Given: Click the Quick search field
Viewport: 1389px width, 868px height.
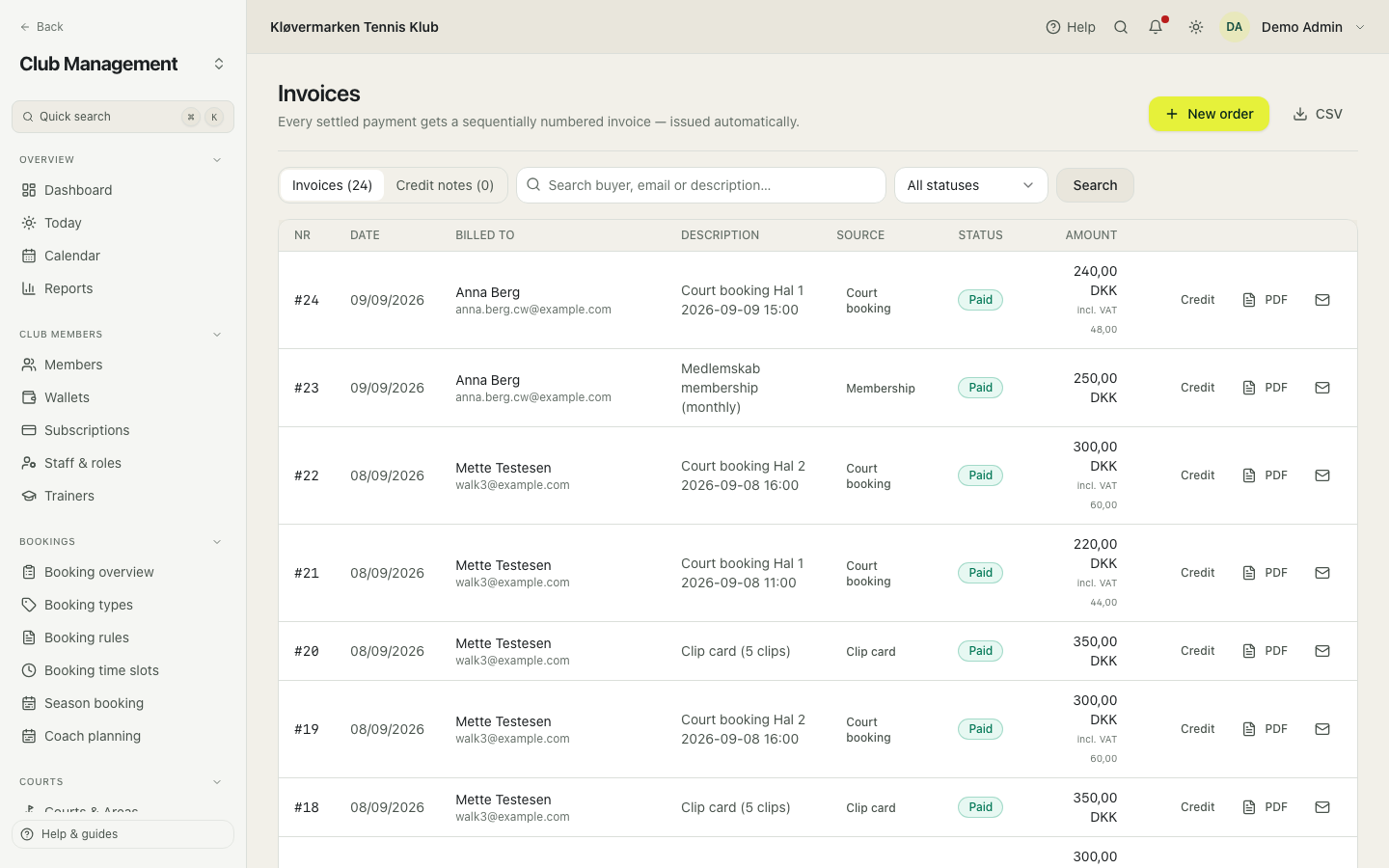Looking at the screenshot, I should 123,117.
